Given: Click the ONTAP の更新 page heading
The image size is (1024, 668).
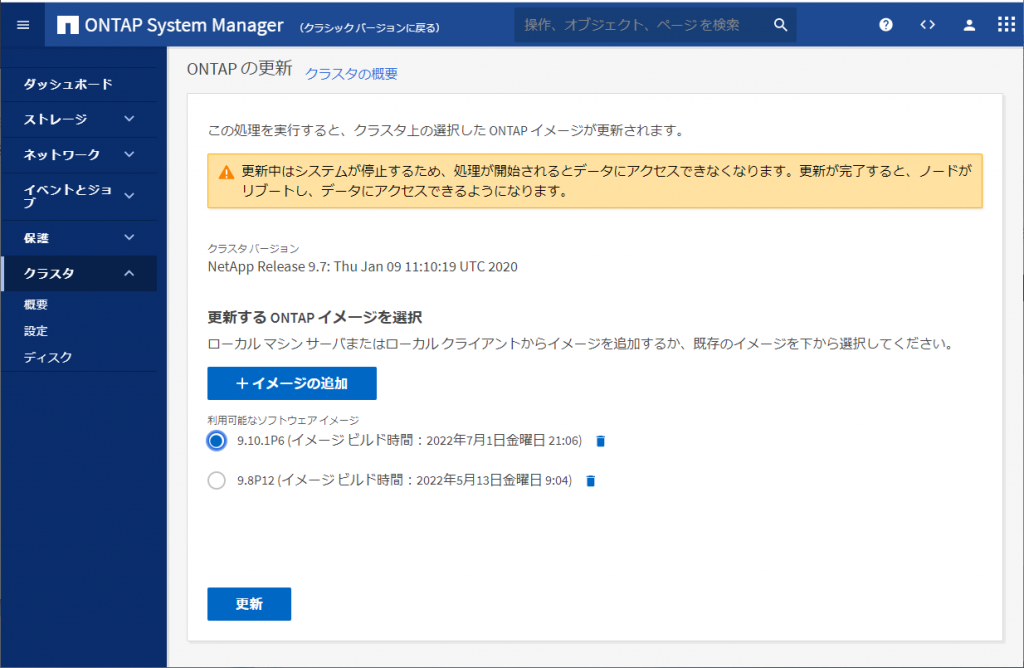Looking at the screenshot, I should pos(240,69).
